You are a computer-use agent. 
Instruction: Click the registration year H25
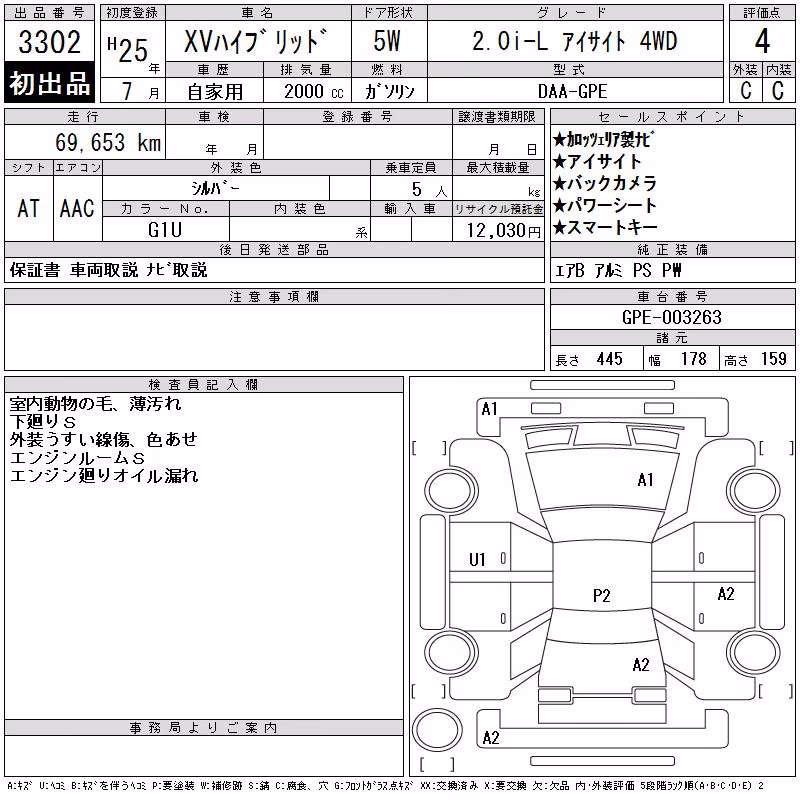click(x=128, y=50)
